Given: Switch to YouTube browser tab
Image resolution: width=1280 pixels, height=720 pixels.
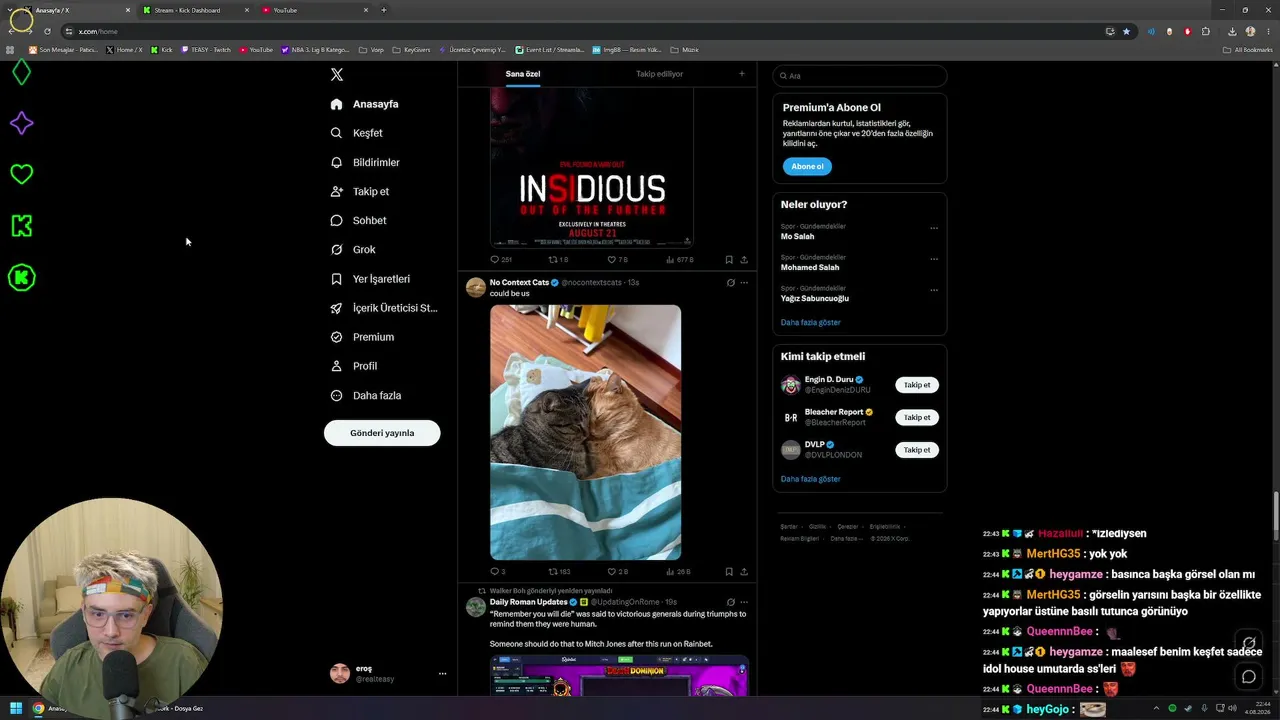Looking at the screenshot, I should pyautogui.click(x=314, y=10).
